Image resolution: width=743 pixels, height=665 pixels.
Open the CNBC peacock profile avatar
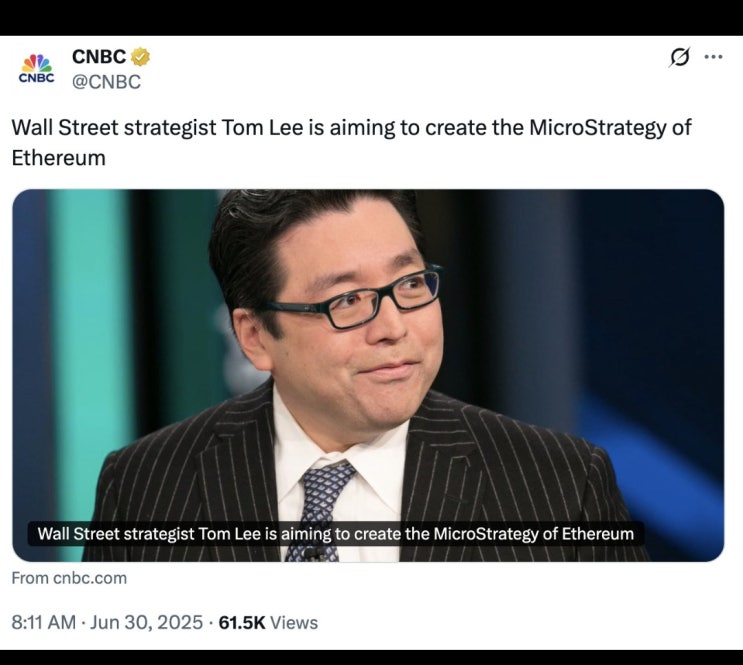(36, 69)
